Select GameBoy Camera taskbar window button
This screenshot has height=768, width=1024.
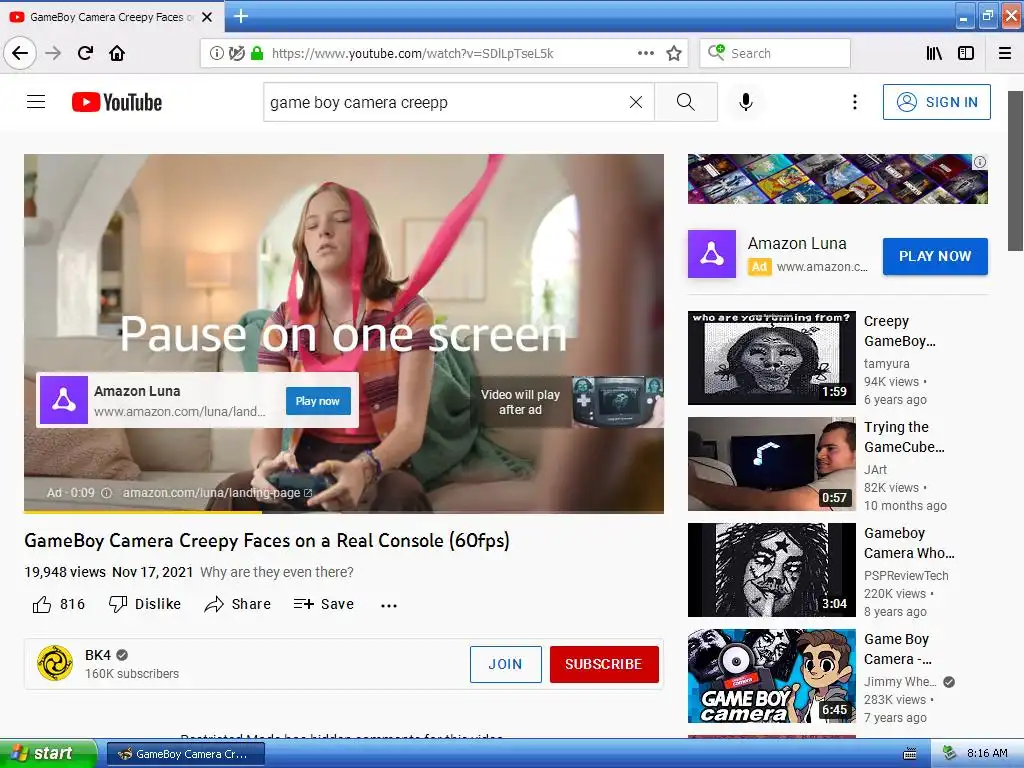(x=185, y=754)
